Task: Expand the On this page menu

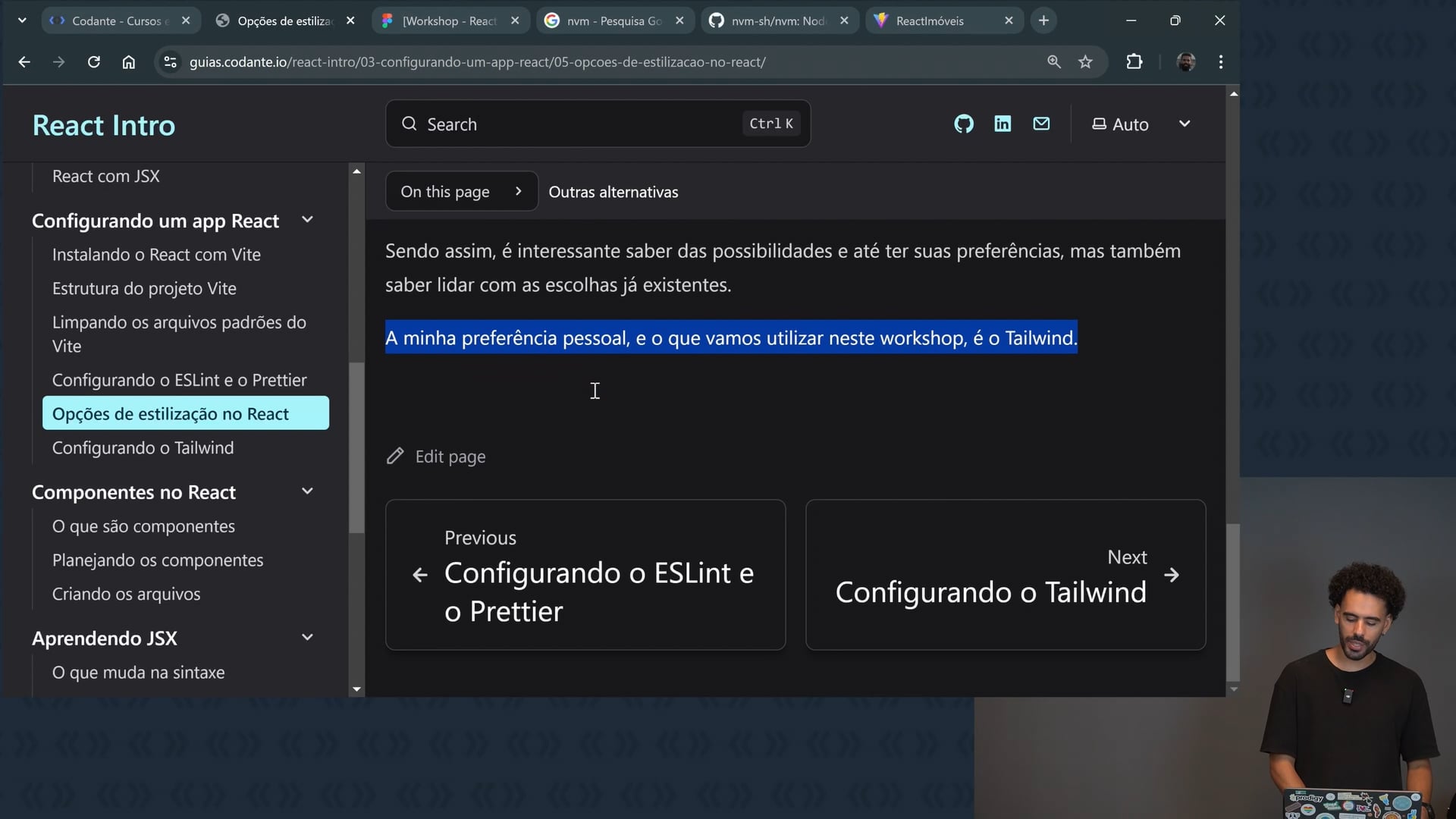Action: click(461, 192)
